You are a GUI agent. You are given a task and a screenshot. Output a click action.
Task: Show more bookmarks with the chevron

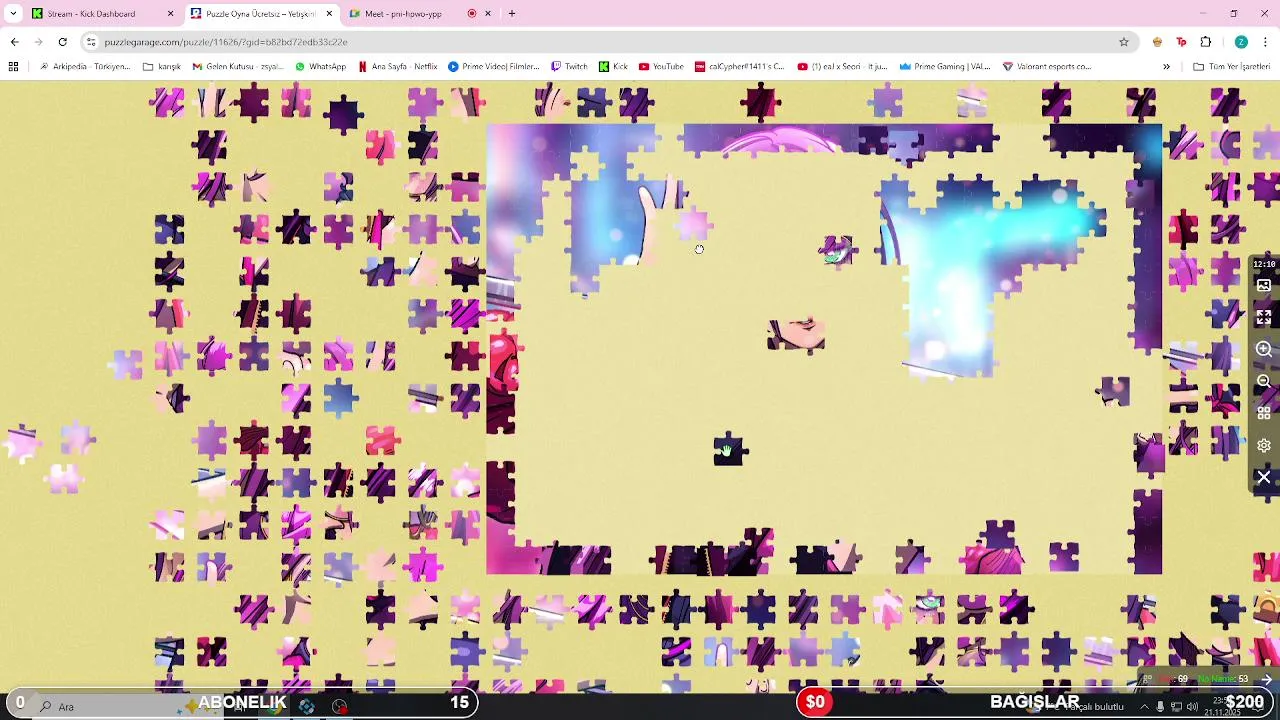point(1166,67)
